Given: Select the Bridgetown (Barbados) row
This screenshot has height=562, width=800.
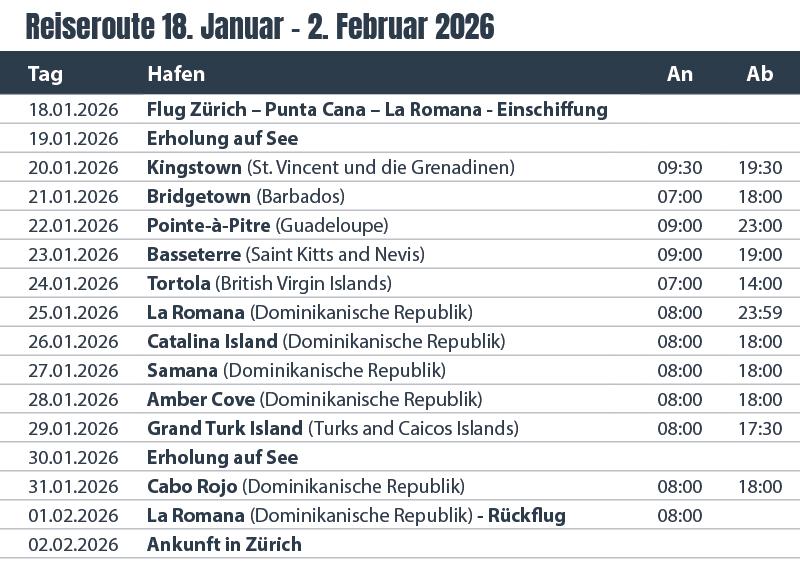Looking at the screenshot, I should [245, 196].
